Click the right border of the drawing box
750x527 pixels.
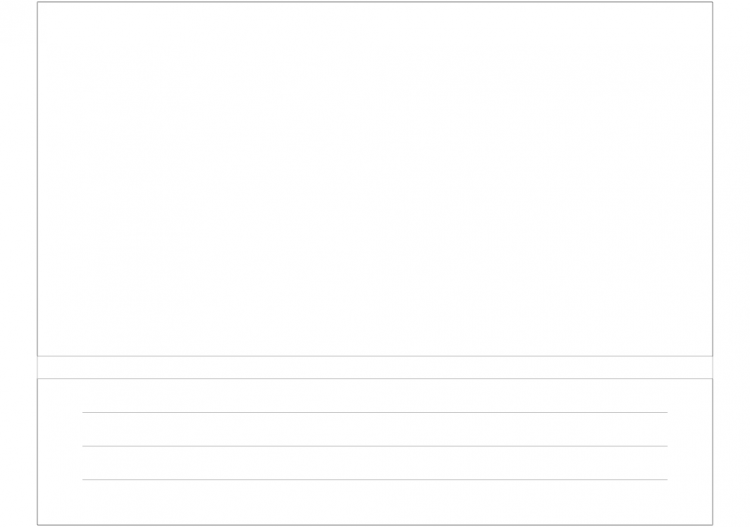pos(713,179)
